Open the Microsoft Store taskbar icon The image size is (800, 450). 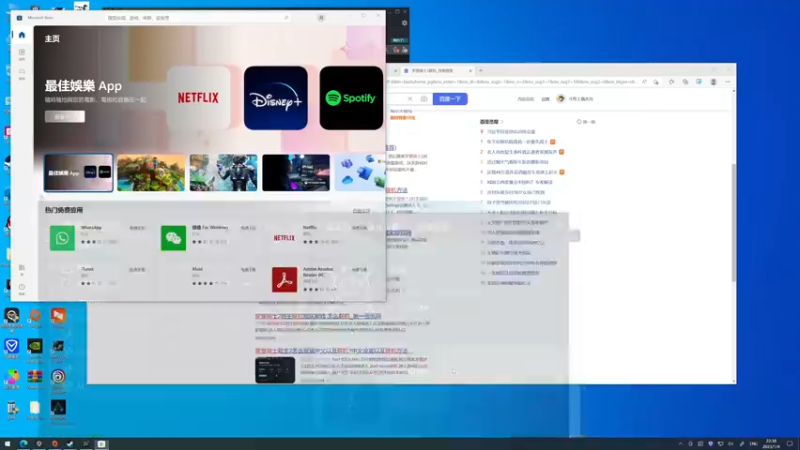click(x=102, y=444)
